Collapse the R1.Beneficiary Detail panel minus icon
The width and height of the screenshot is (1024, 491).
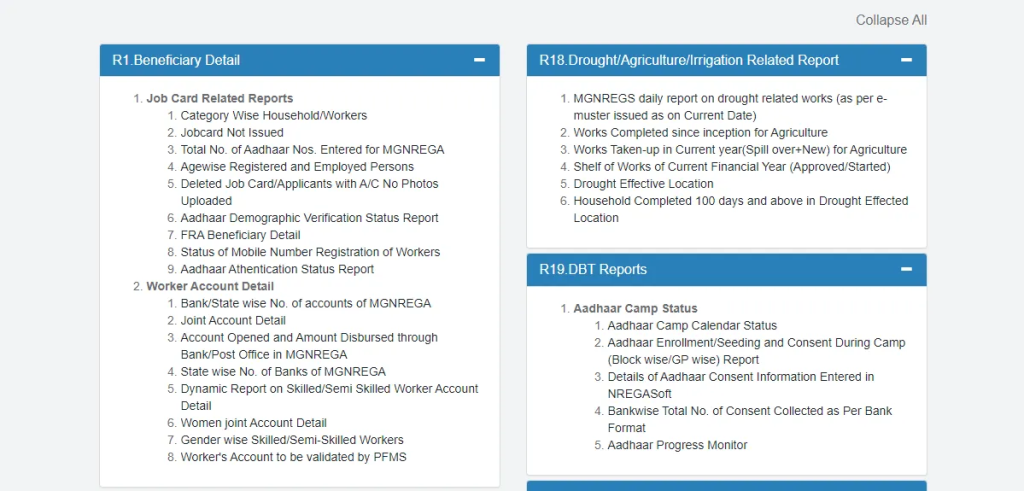pos(479,60)
